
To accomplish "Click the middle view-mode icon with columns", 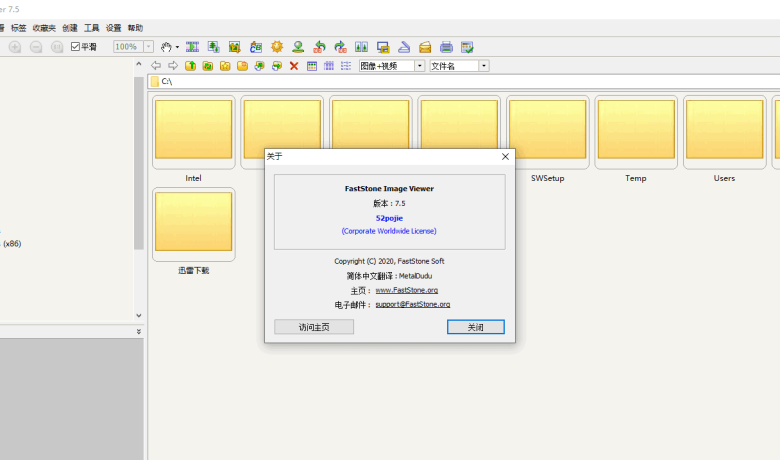I will pos(329,66).
